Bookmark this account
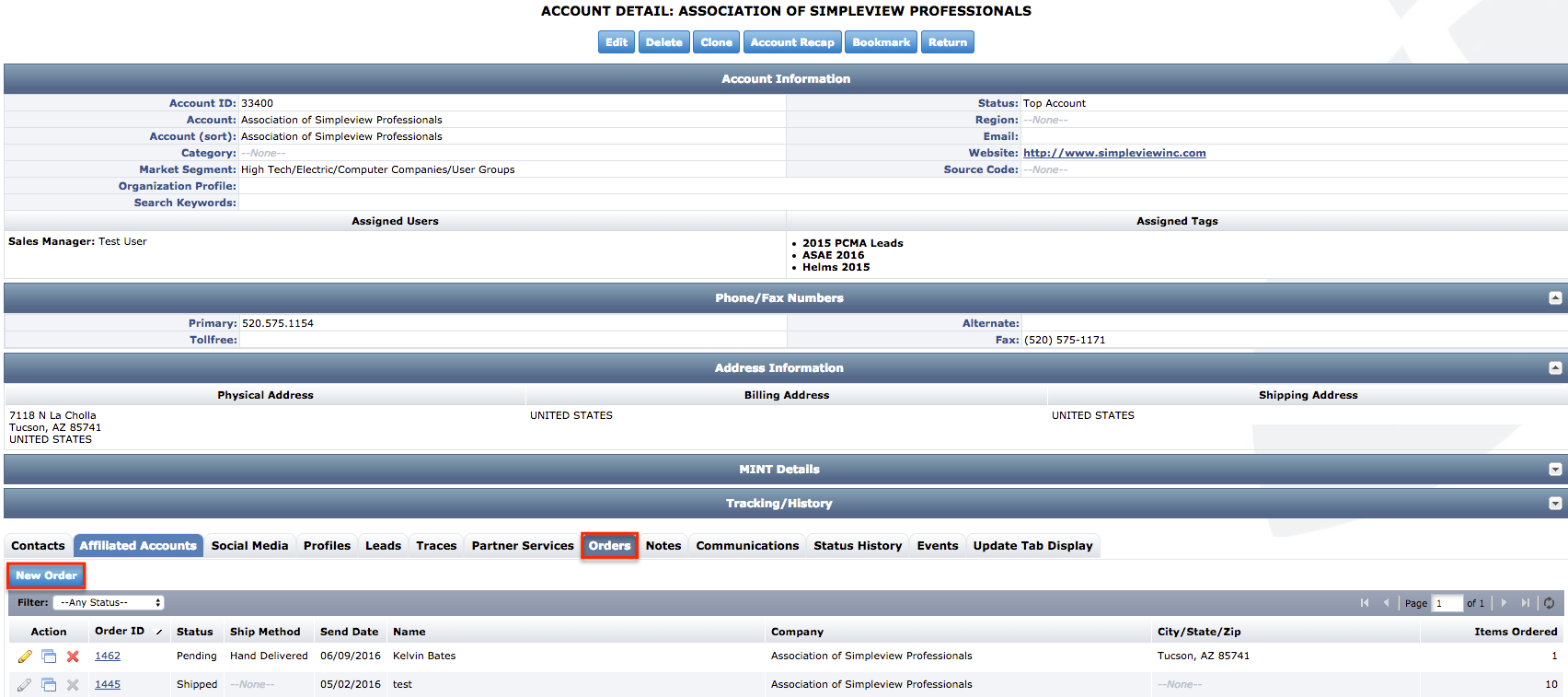This screenshot has width=1568, height=697. (881, 42)
